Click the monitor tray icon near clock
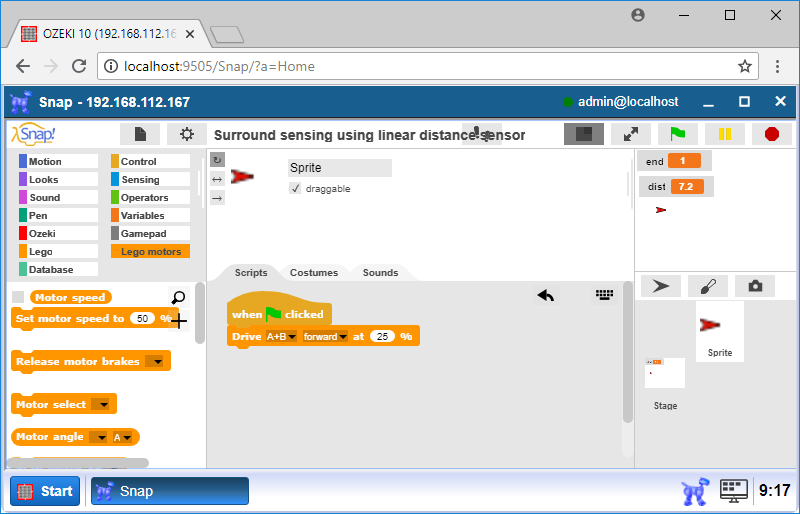Image resolution: width=800 pixels, height=514 pixels. [734, 491]
